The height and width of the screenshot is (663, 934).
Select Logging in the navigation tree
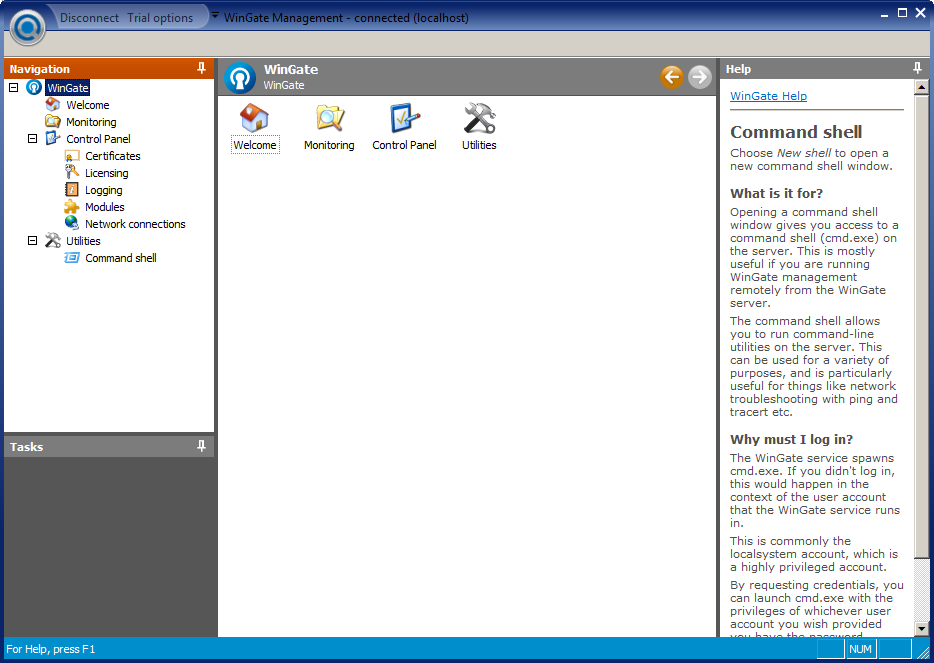coord(104,190)
